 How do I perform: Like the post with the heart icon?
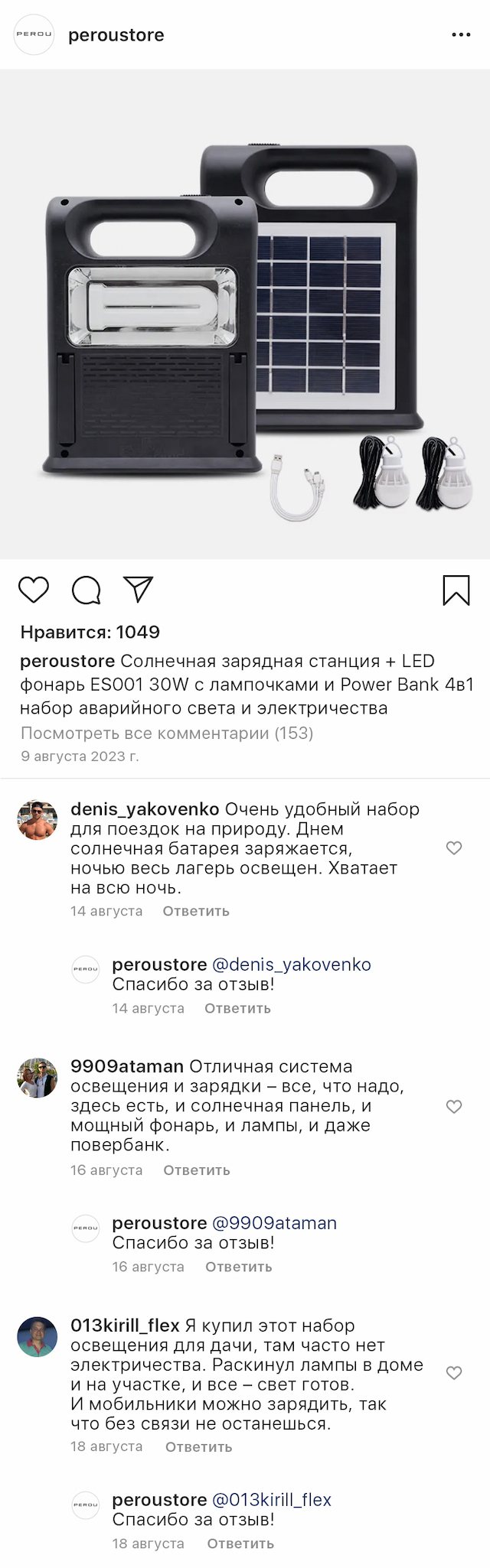click(34, 590)
